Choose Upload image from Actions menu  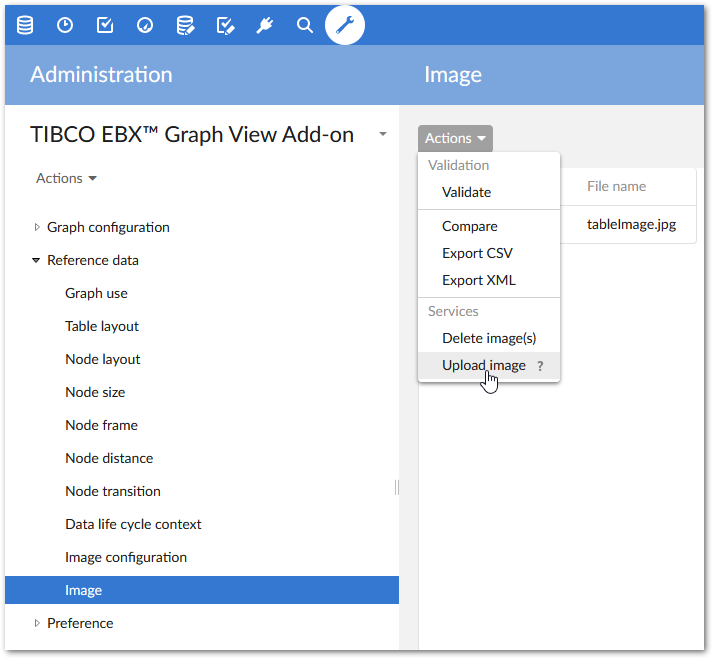(483, 365)
